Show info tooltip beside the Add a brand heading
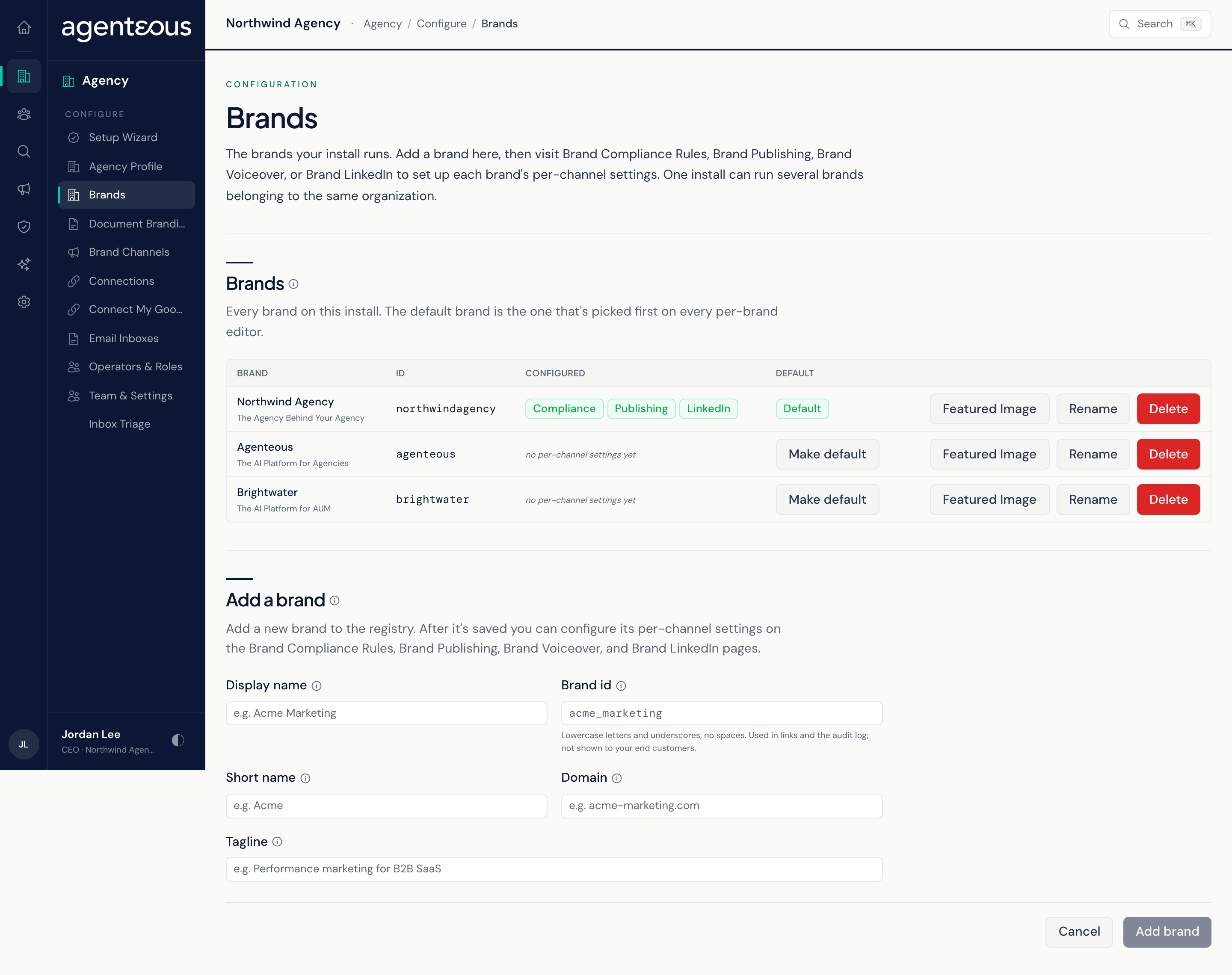 click(335, 600)
